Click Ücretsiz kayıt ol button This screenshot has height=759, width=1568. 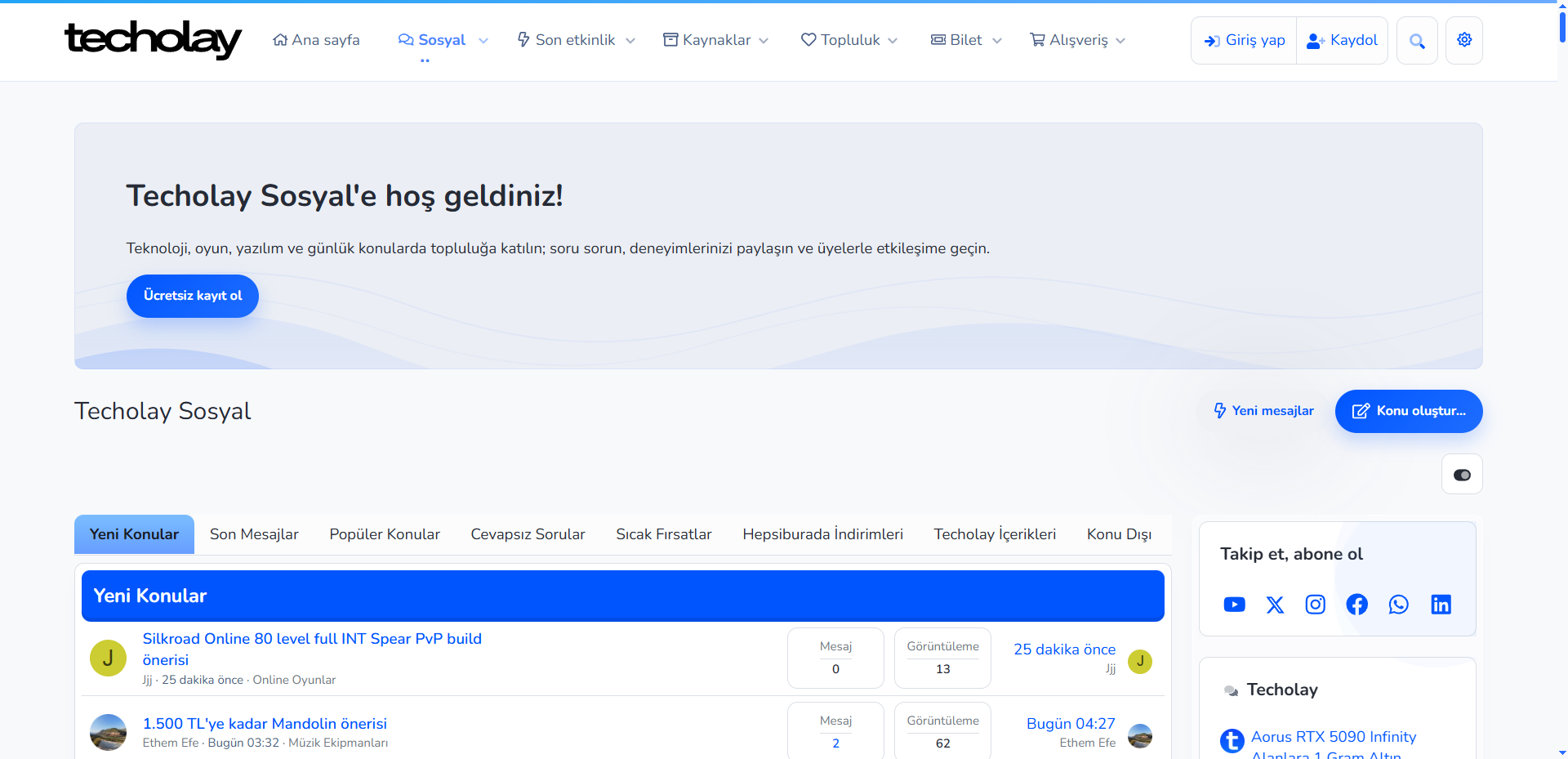[193, 296]
